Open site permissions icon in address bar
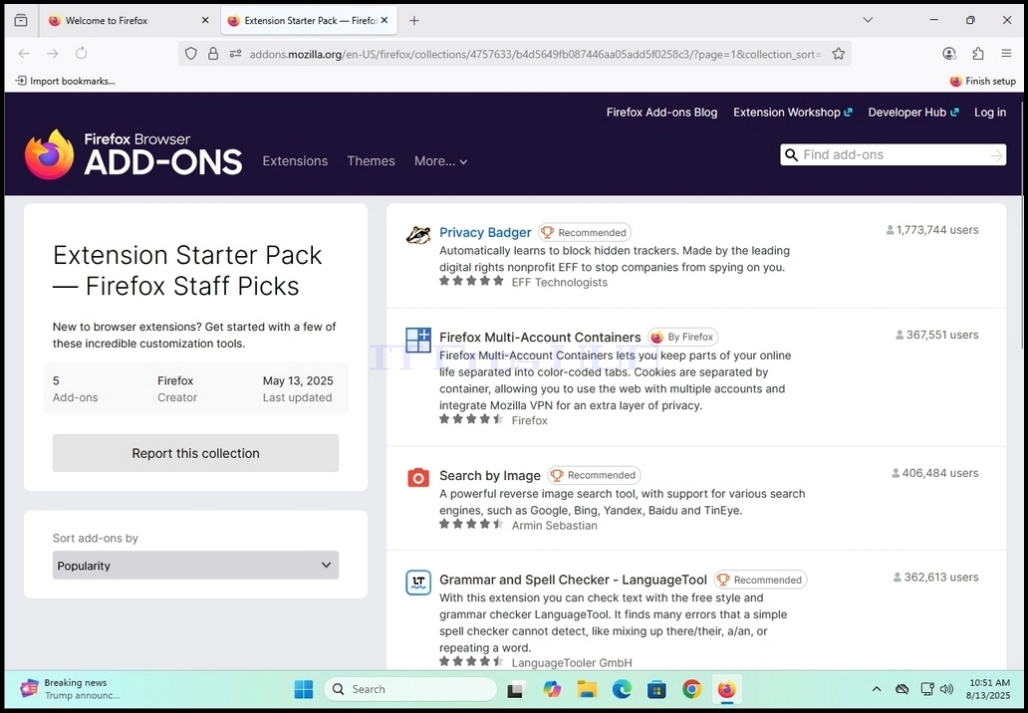Viewport: 1028px width, 713px height. (235, 54)
